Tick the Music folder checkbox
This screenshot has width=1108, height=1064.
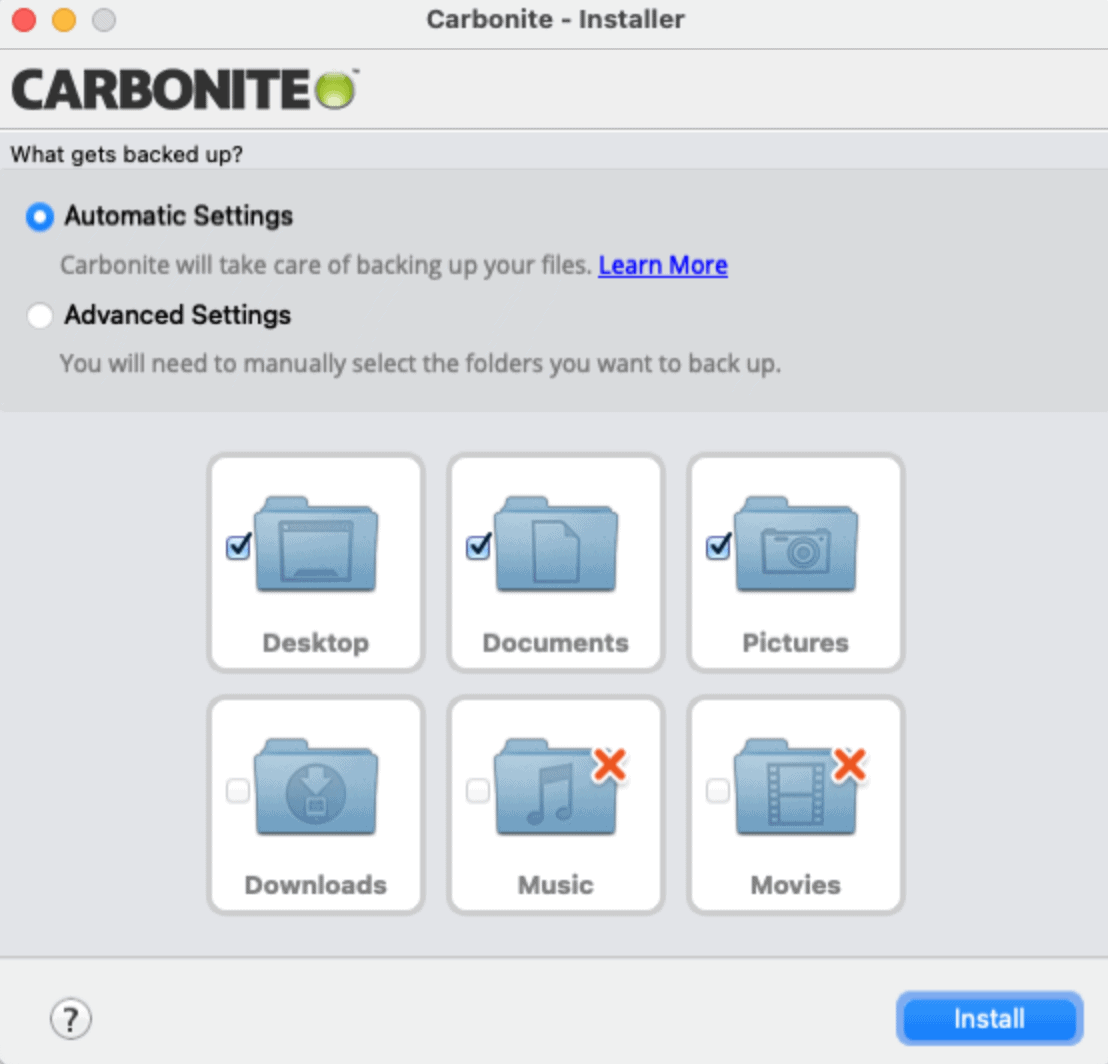[x=478, y=790]
